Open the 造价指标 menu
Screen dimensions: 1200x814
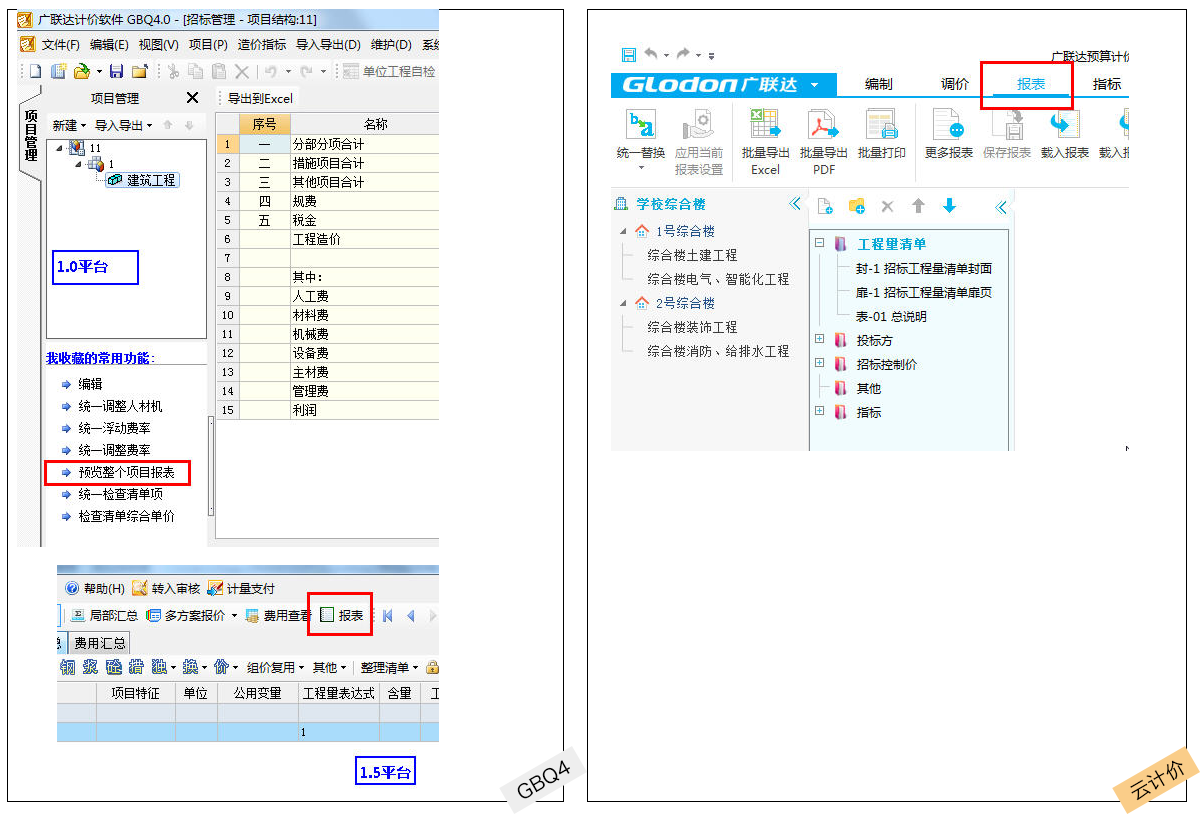(261, 45)
